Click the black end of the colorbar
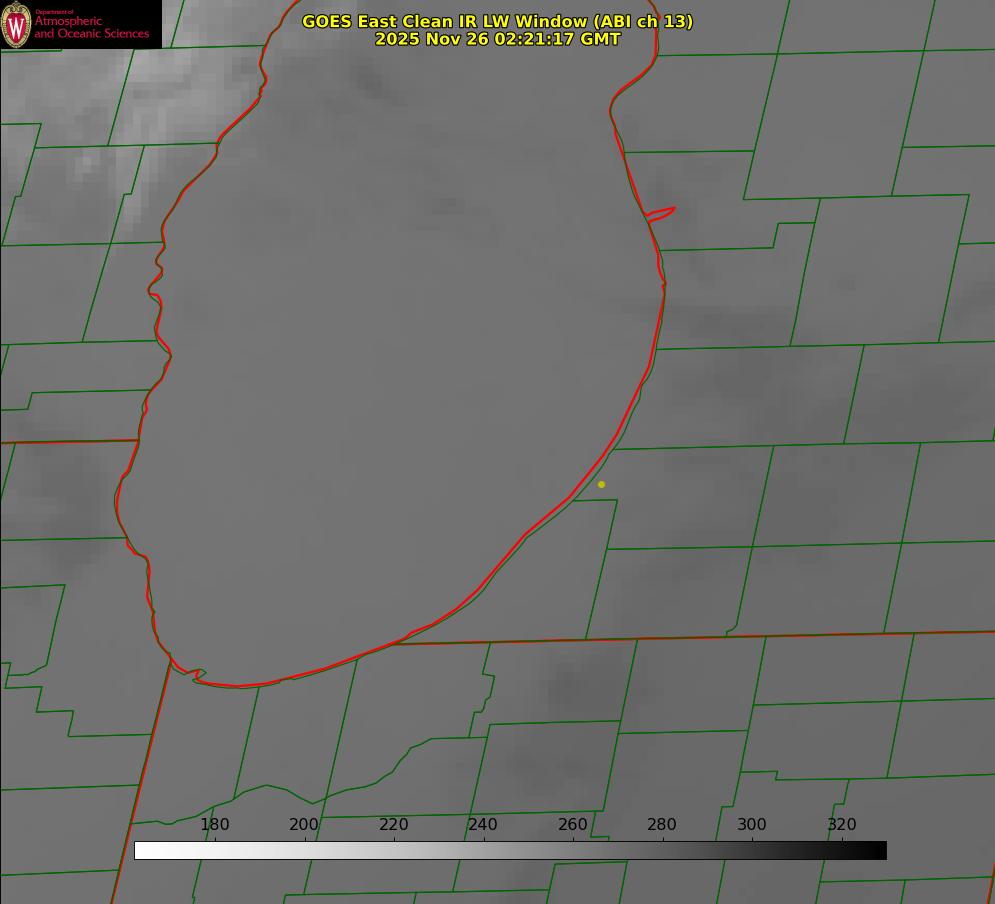 (879, 850)
